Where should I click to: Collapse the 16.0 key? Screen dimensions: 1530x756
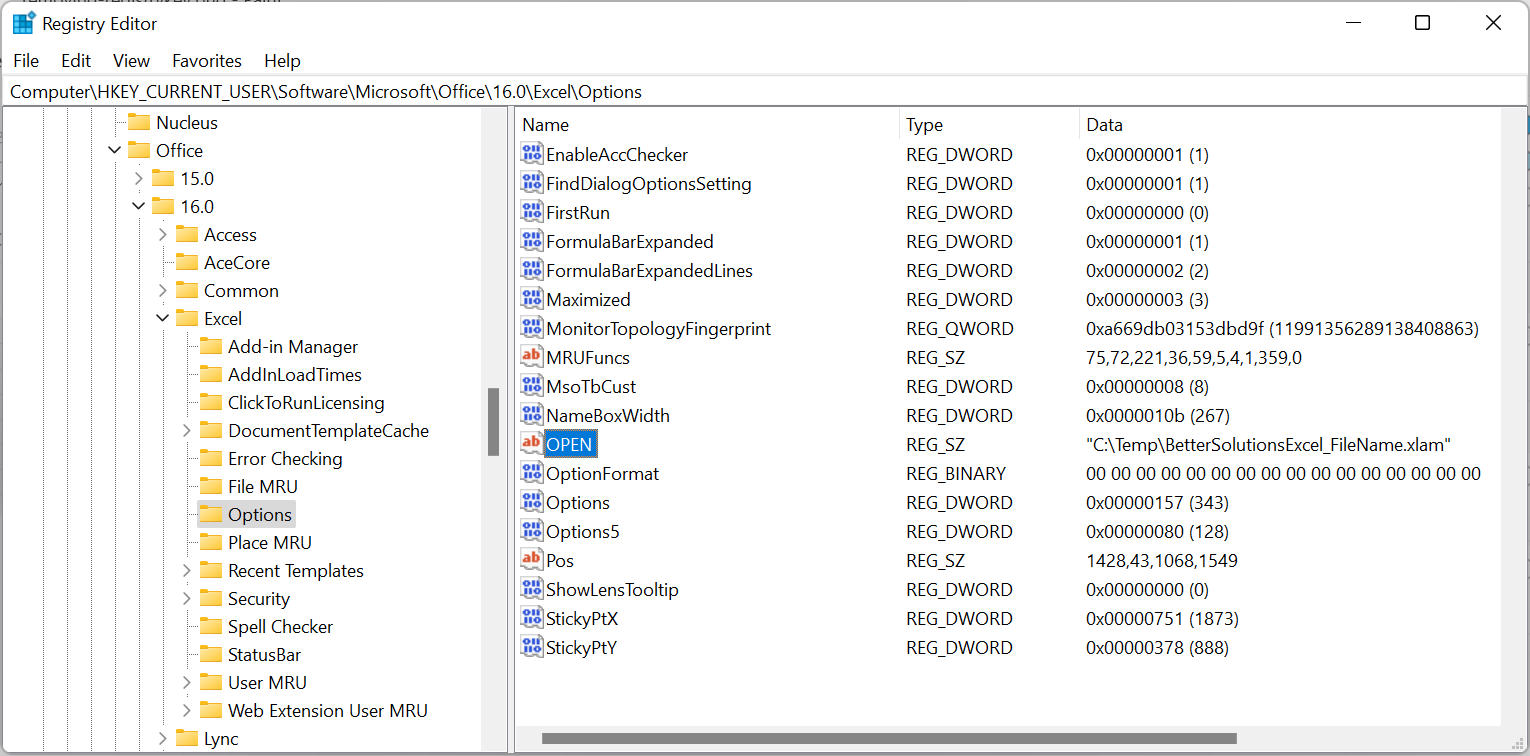point(138,207)
